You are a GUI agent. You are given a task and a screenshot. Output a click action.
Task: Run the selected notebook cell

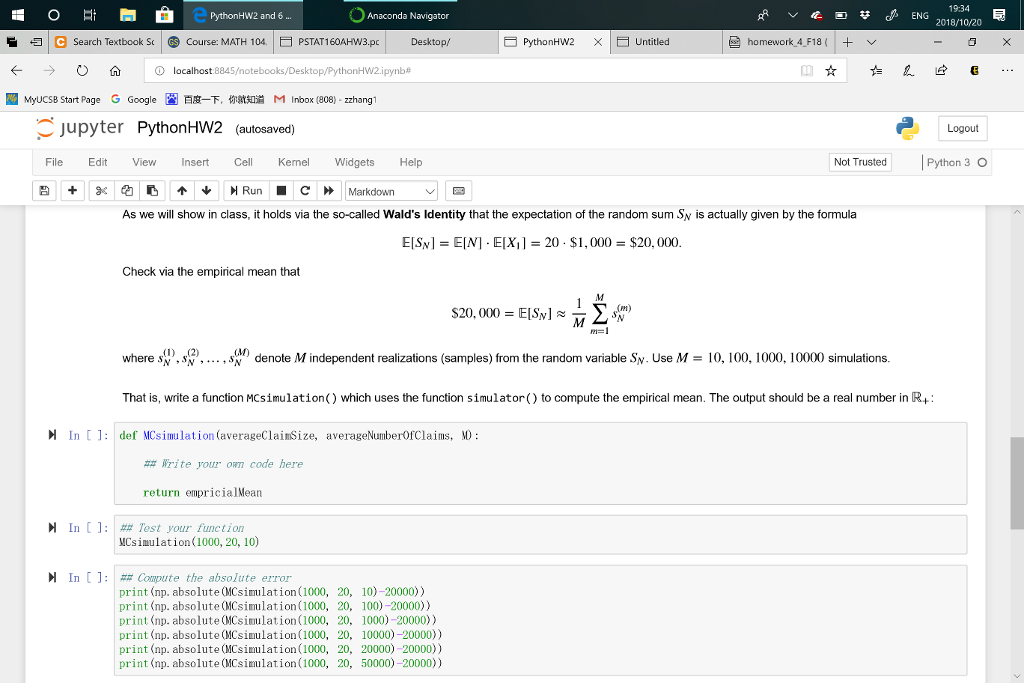point(247,190)
